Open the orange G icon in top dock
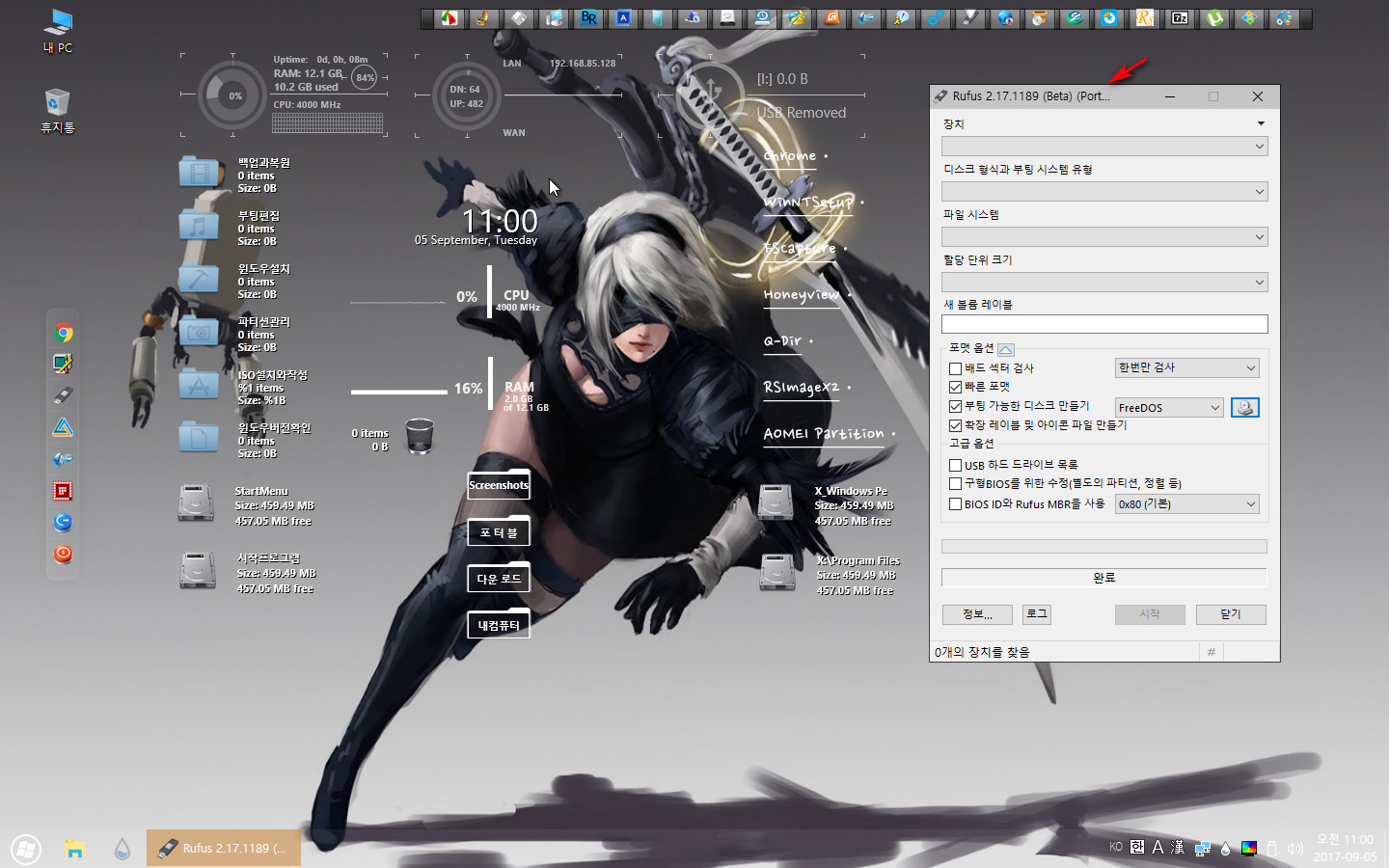This screenshot has width=1389, height=868. click(x=831, y=18)
